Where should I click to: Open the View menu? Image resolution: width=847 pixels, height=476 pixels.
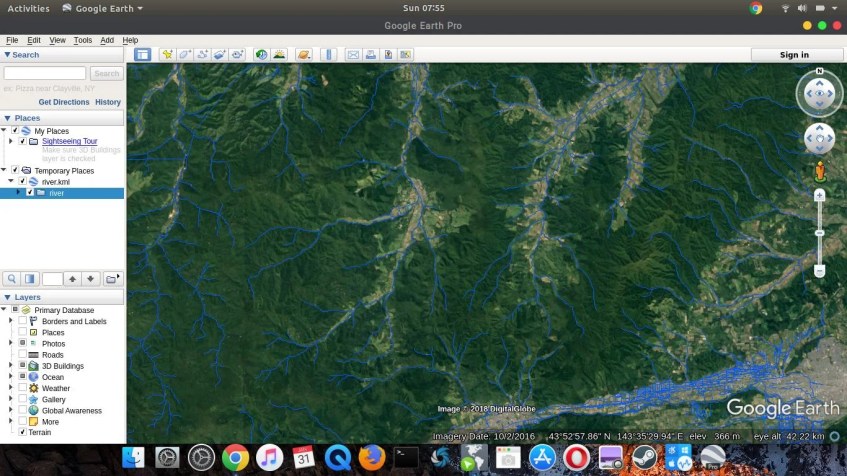(x=57, y=40)
